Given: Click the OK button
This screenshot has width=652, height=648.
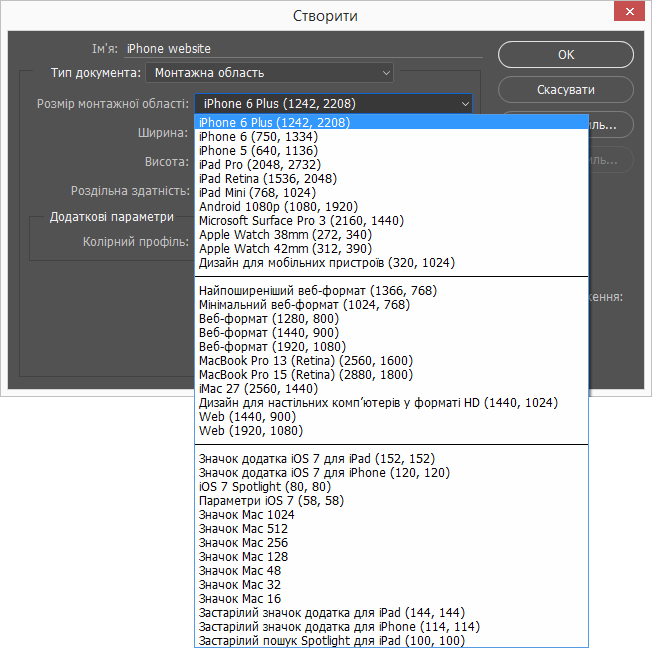Looking at the screenshot, I should (x=566, y=54).
